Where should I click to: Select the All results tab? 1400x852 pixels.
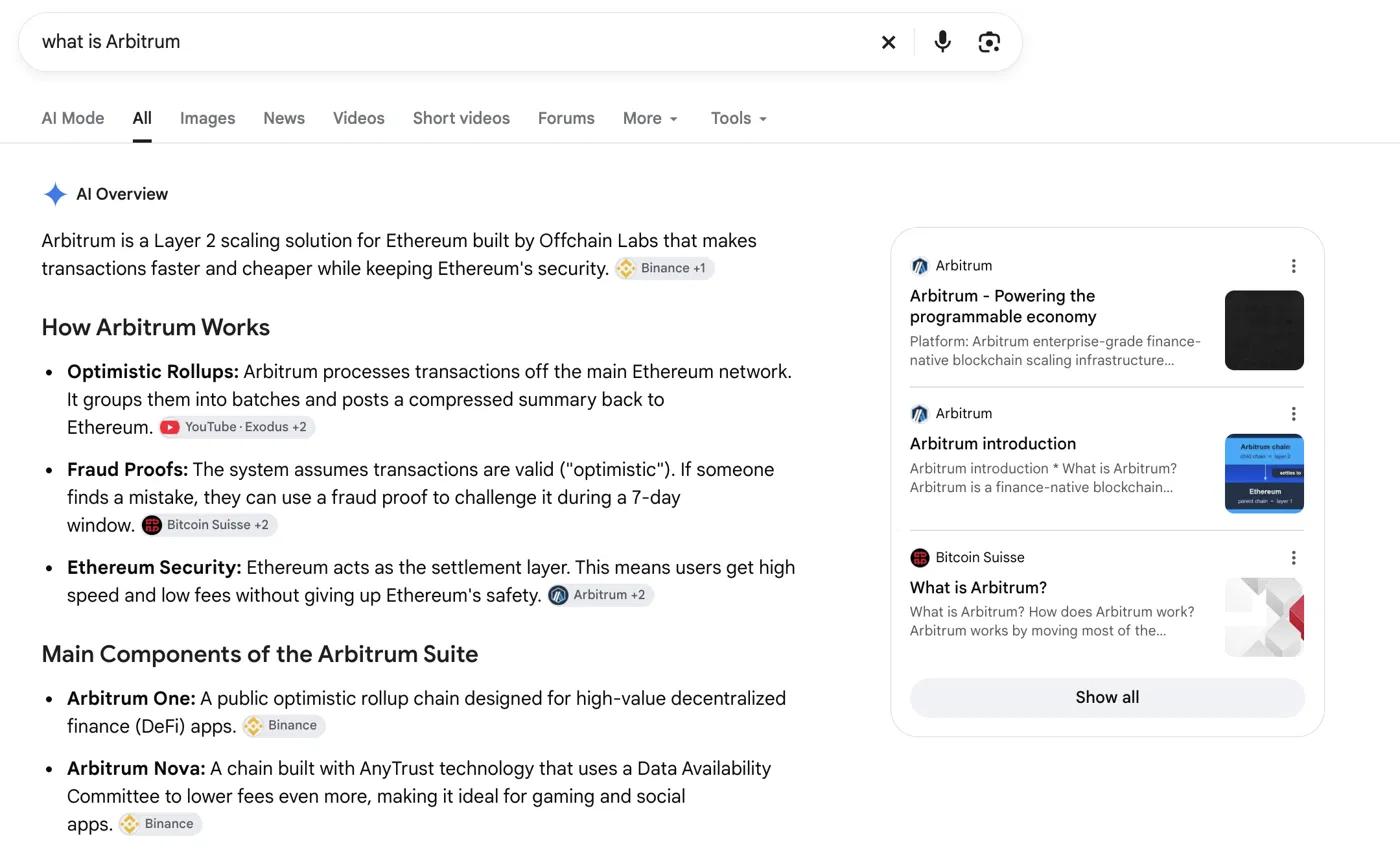(142, 118)
